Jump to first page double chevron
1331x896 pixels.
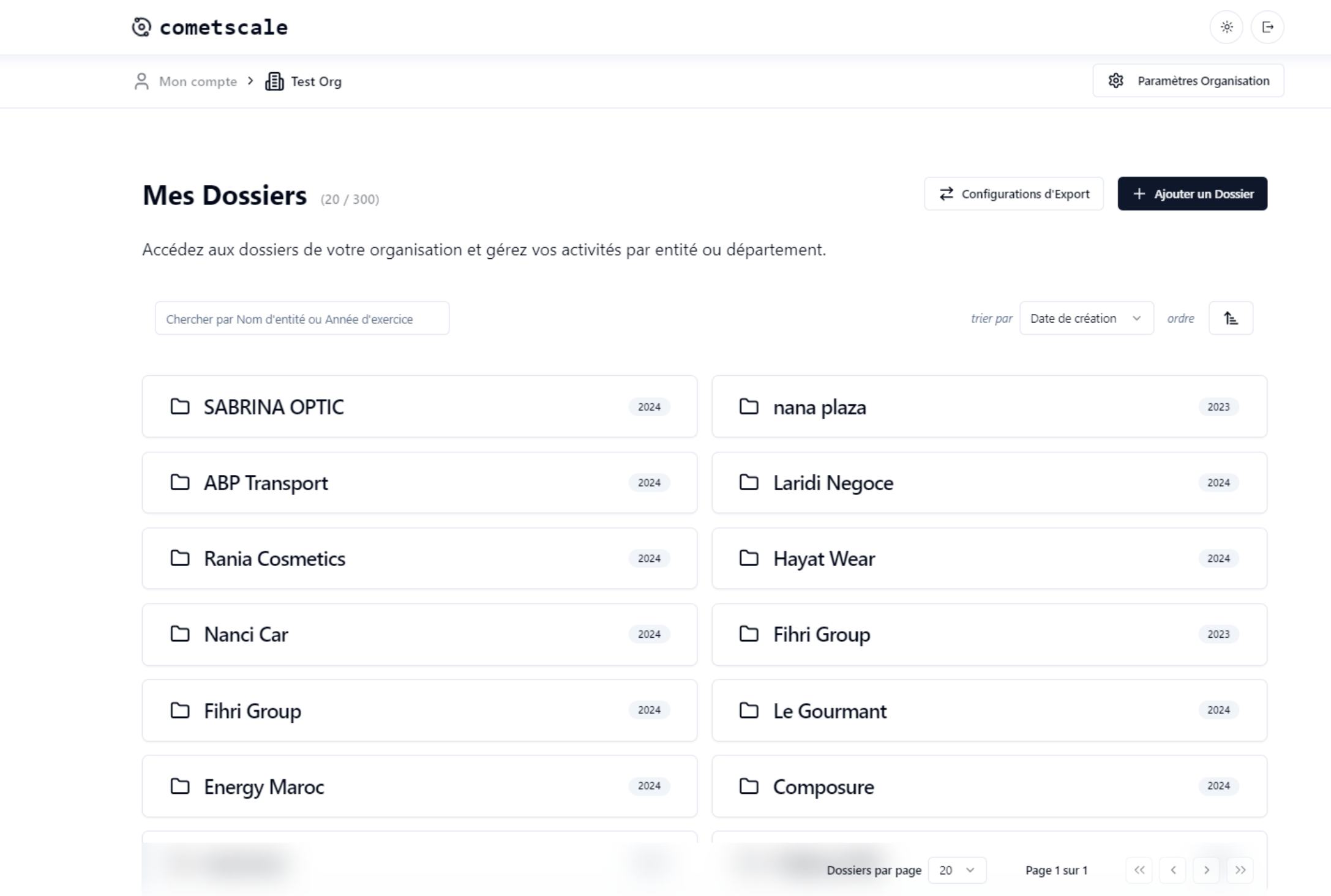[1139, 870]
